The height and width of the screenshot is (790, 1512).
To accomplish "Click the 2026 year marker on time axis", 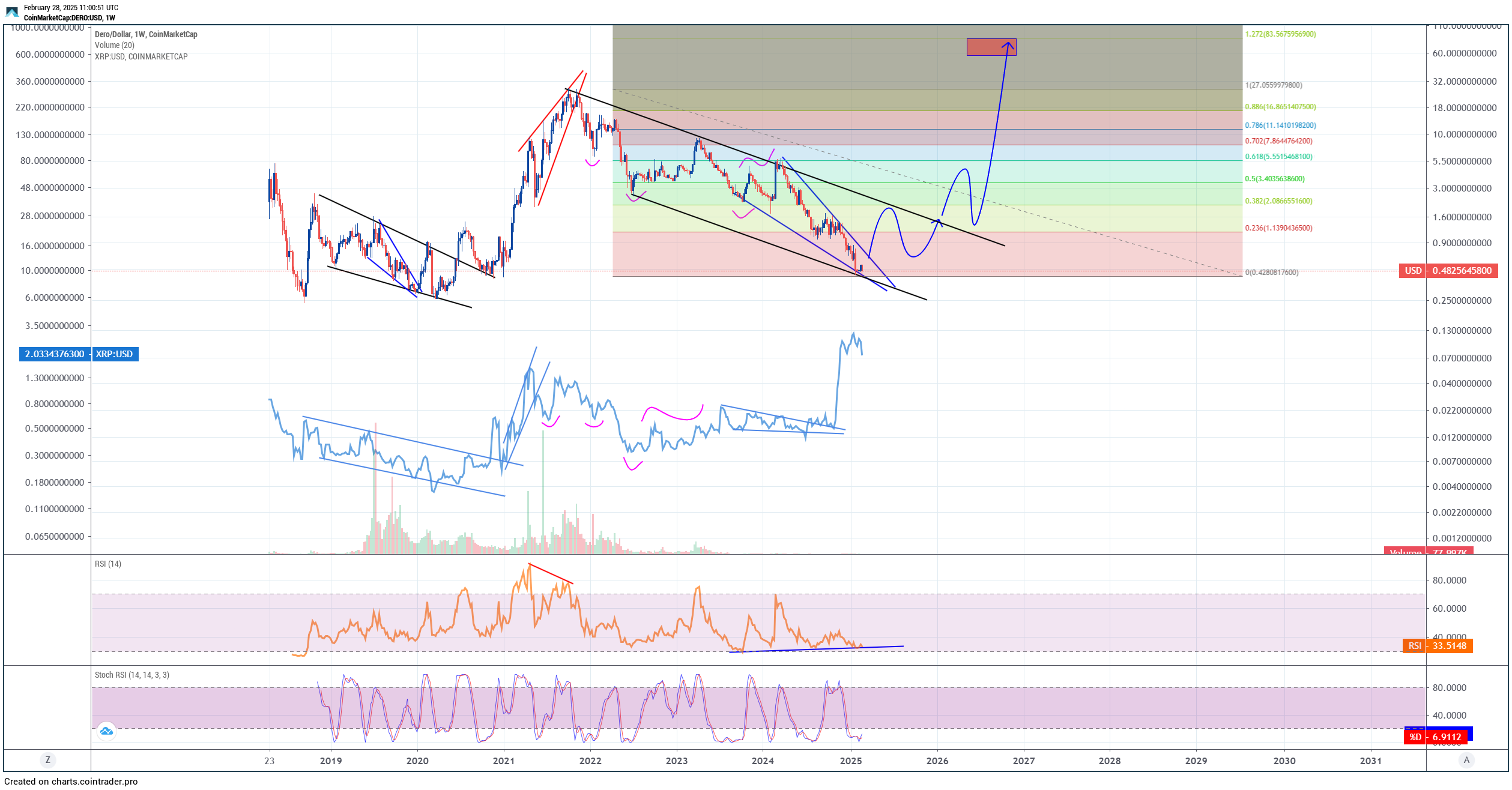I will (x=937, y=761).
